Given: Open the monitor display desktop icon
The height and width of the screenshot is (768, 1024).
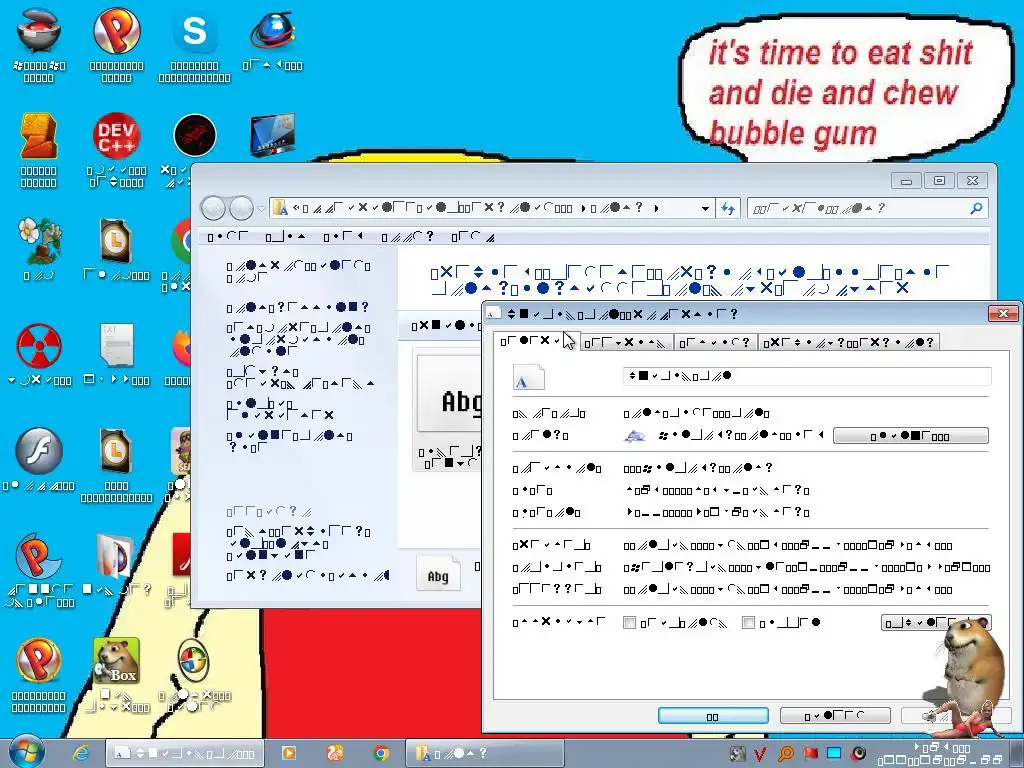Looking at the screenshot, I should [x=273, y=135].
